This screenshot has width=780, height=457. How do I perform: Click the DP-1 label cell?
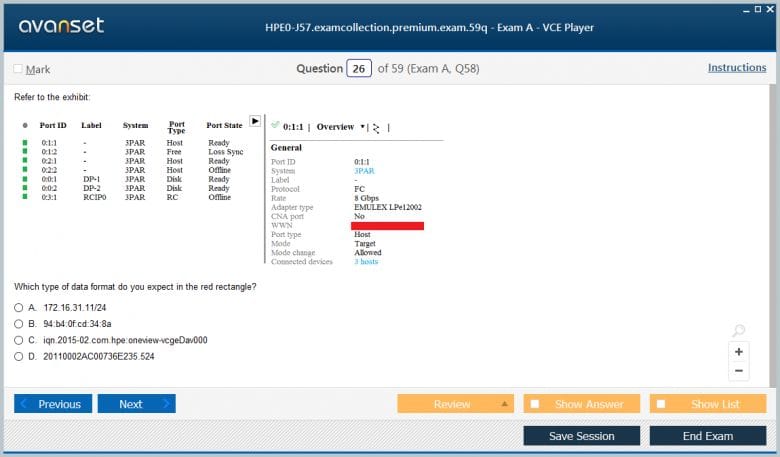pos(92,179)
